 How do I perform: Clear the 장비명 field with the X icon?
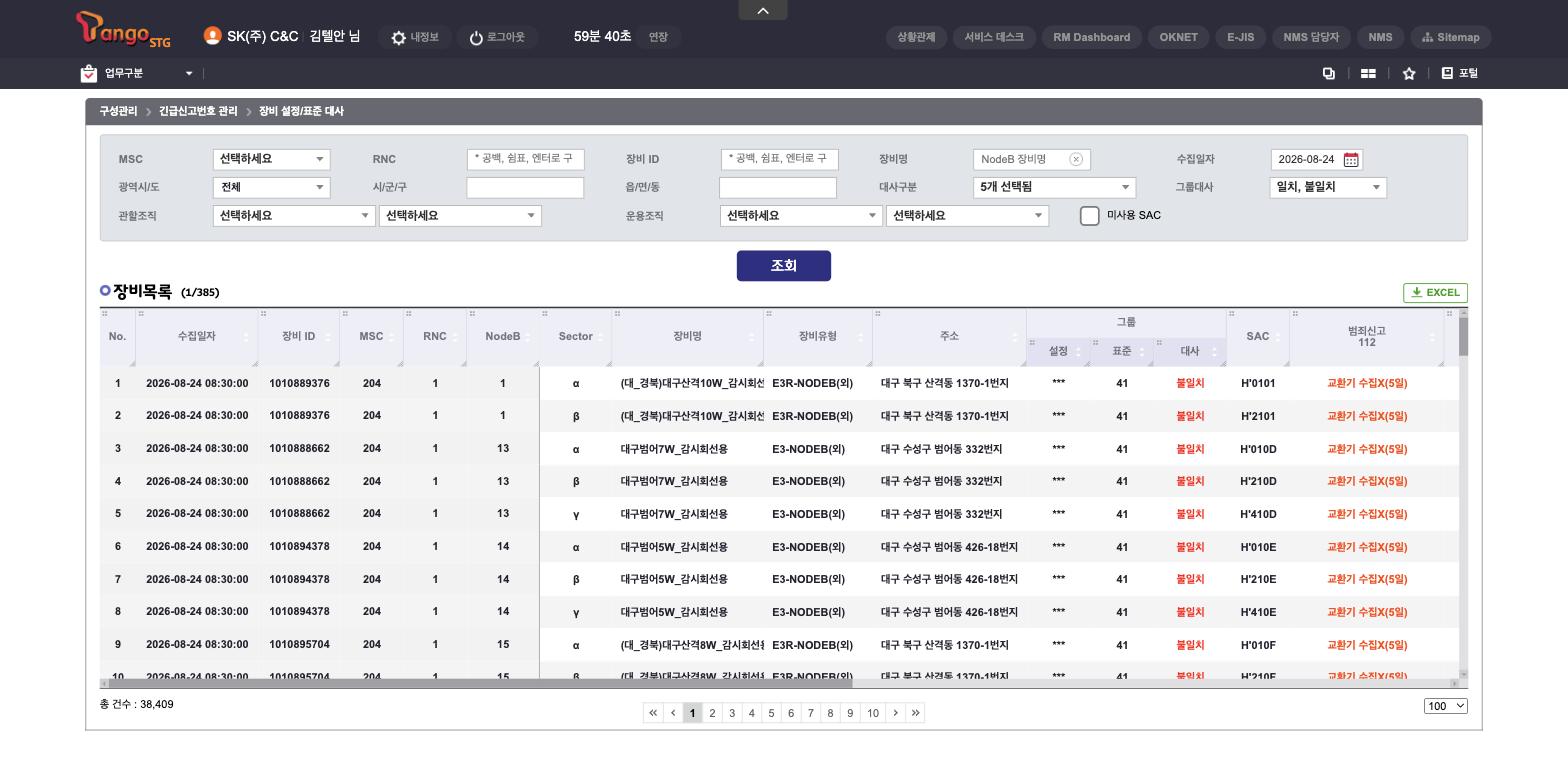(1076, 159)
